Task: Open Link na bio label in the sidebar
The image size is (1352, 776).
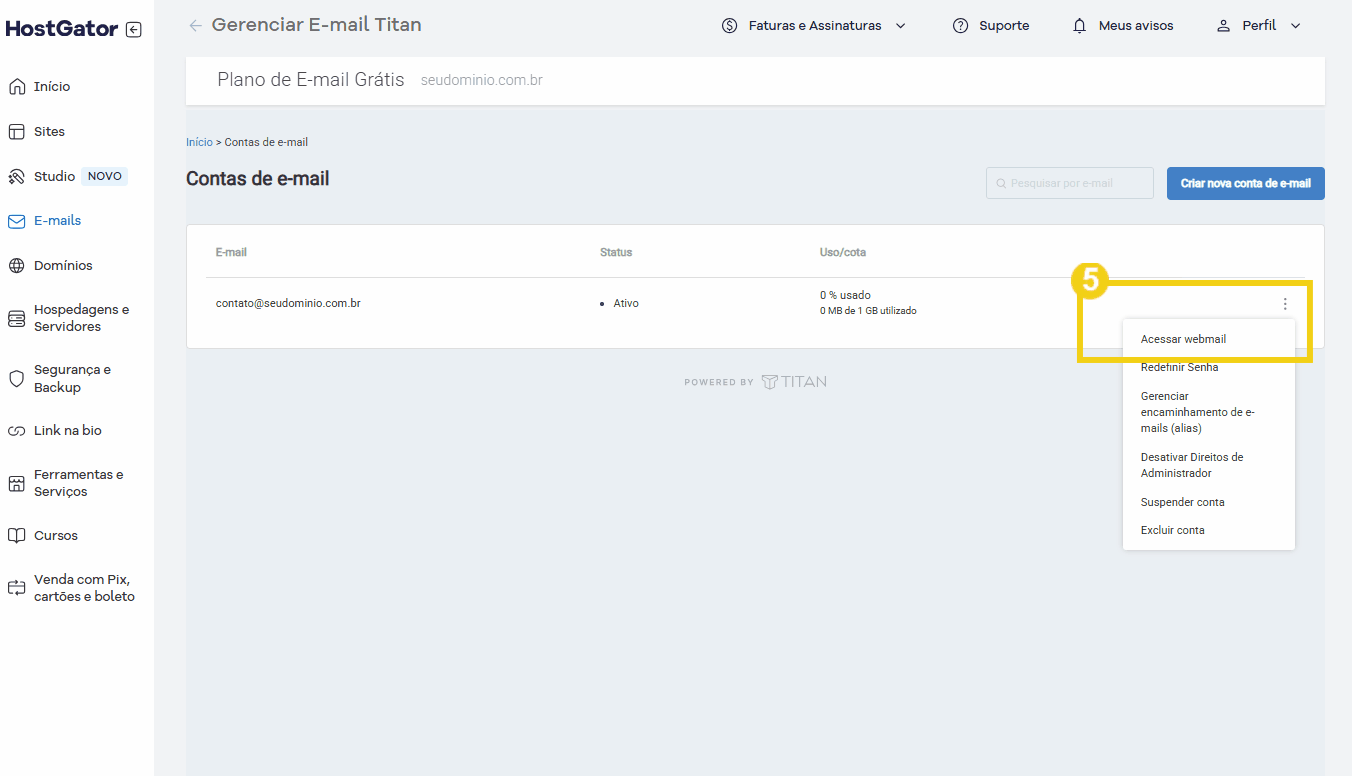Action: [68, 431]
